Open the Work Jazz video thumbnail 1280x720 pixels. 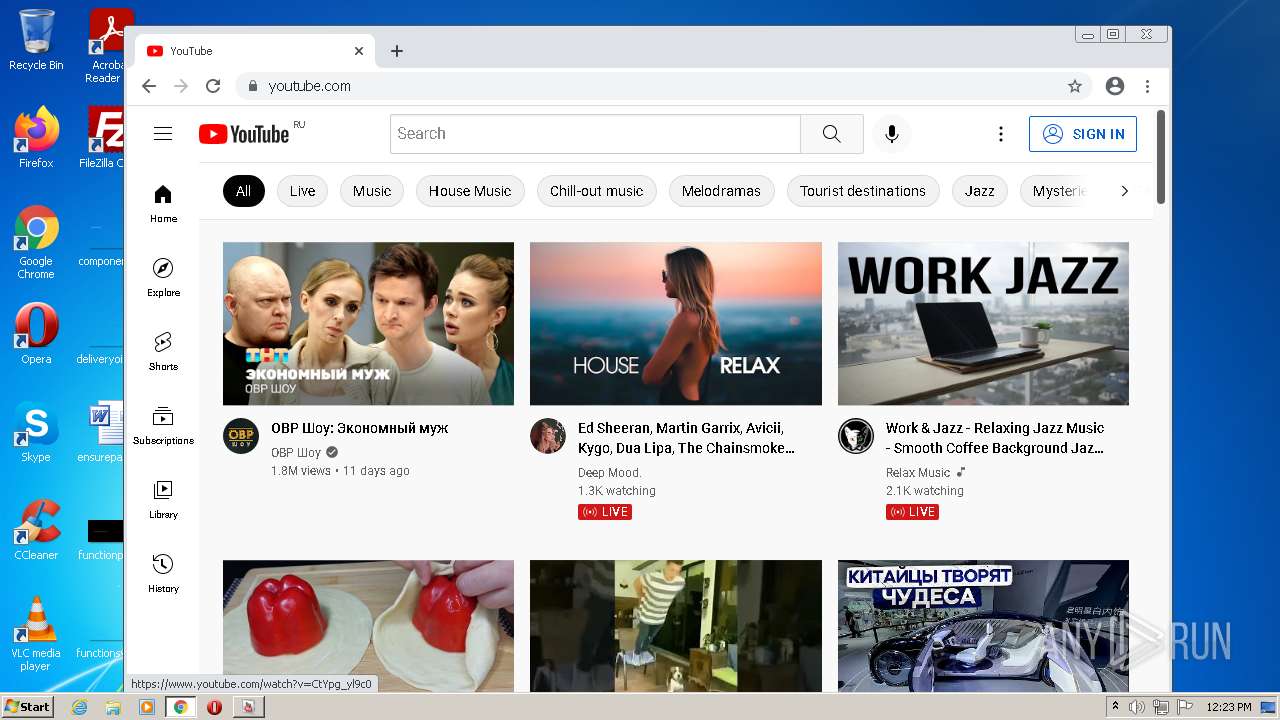[x=983, y=324]
